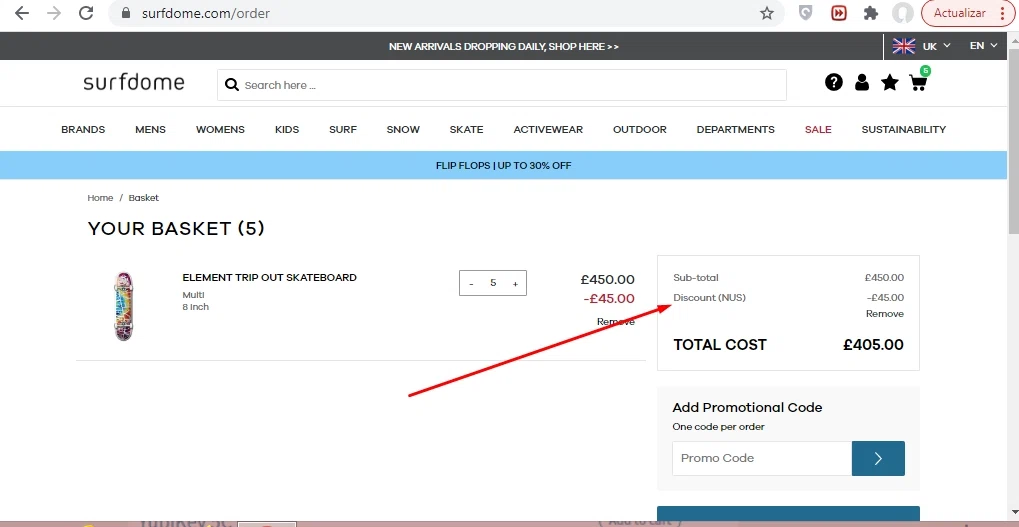Click the Sub-total £450.00 value
The image size is (1019, 527).
[884, 277]
